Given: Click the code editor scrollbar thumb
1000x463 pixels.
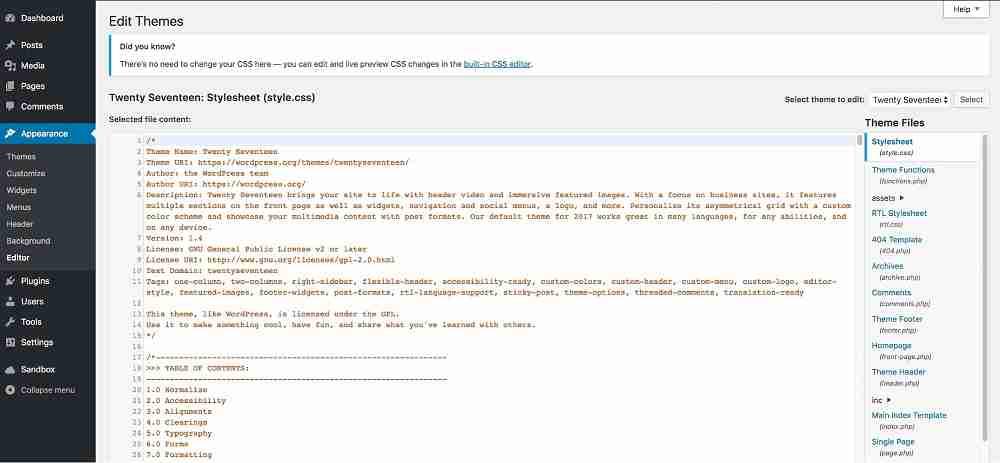Looking at the screenshot, I should click(x=860, y=140).
